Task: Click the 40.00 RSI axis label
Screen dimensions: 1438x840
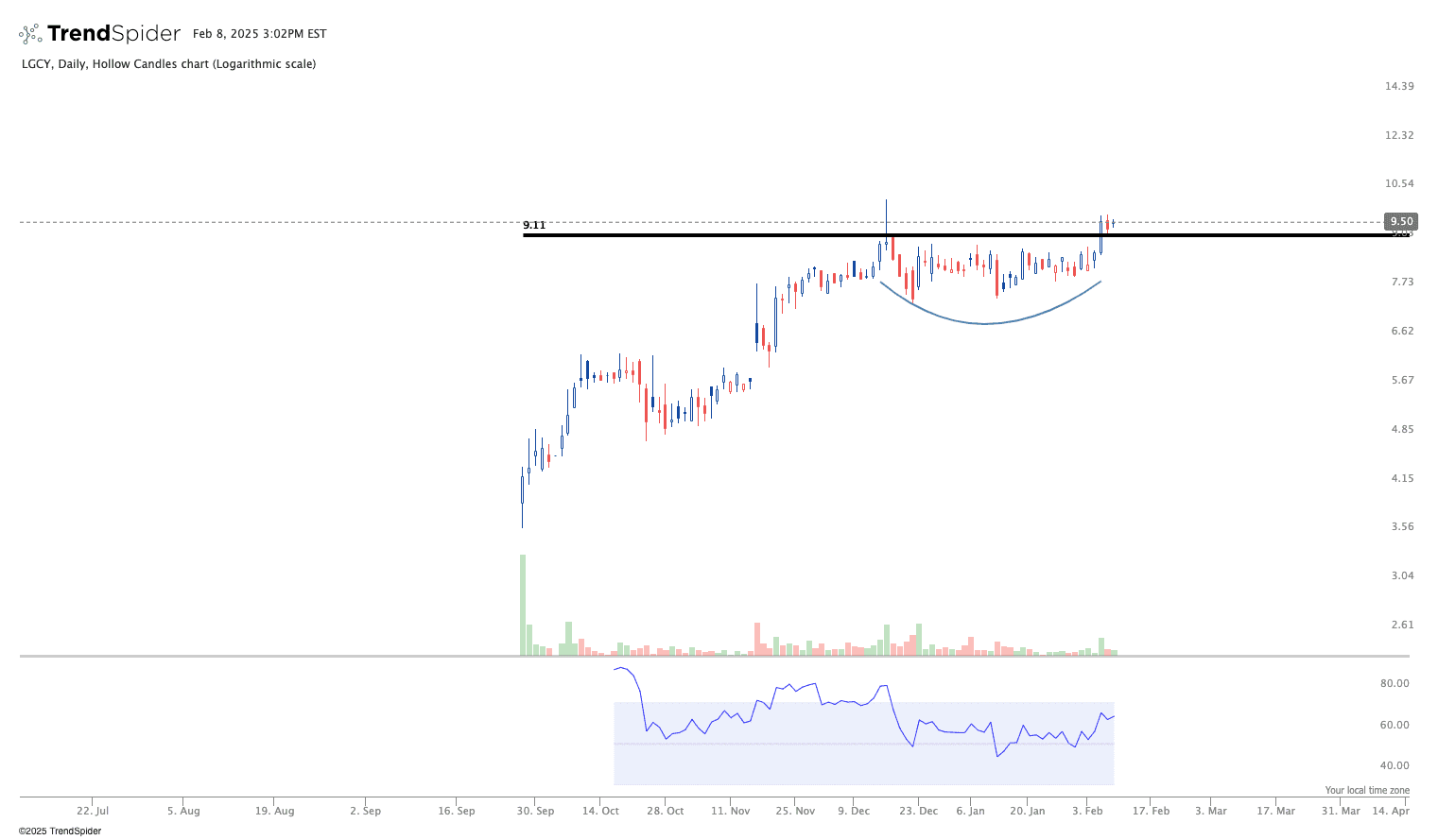Action: click(1395, 765)
